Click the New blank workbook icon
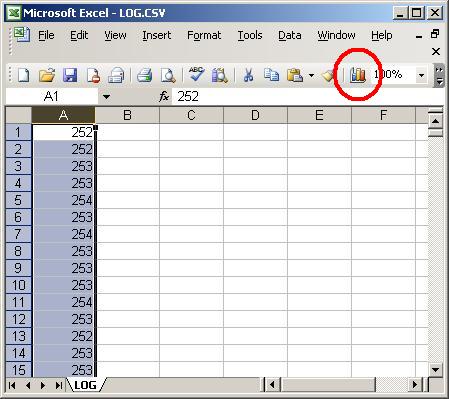449x399 pixels. point(23,75)
